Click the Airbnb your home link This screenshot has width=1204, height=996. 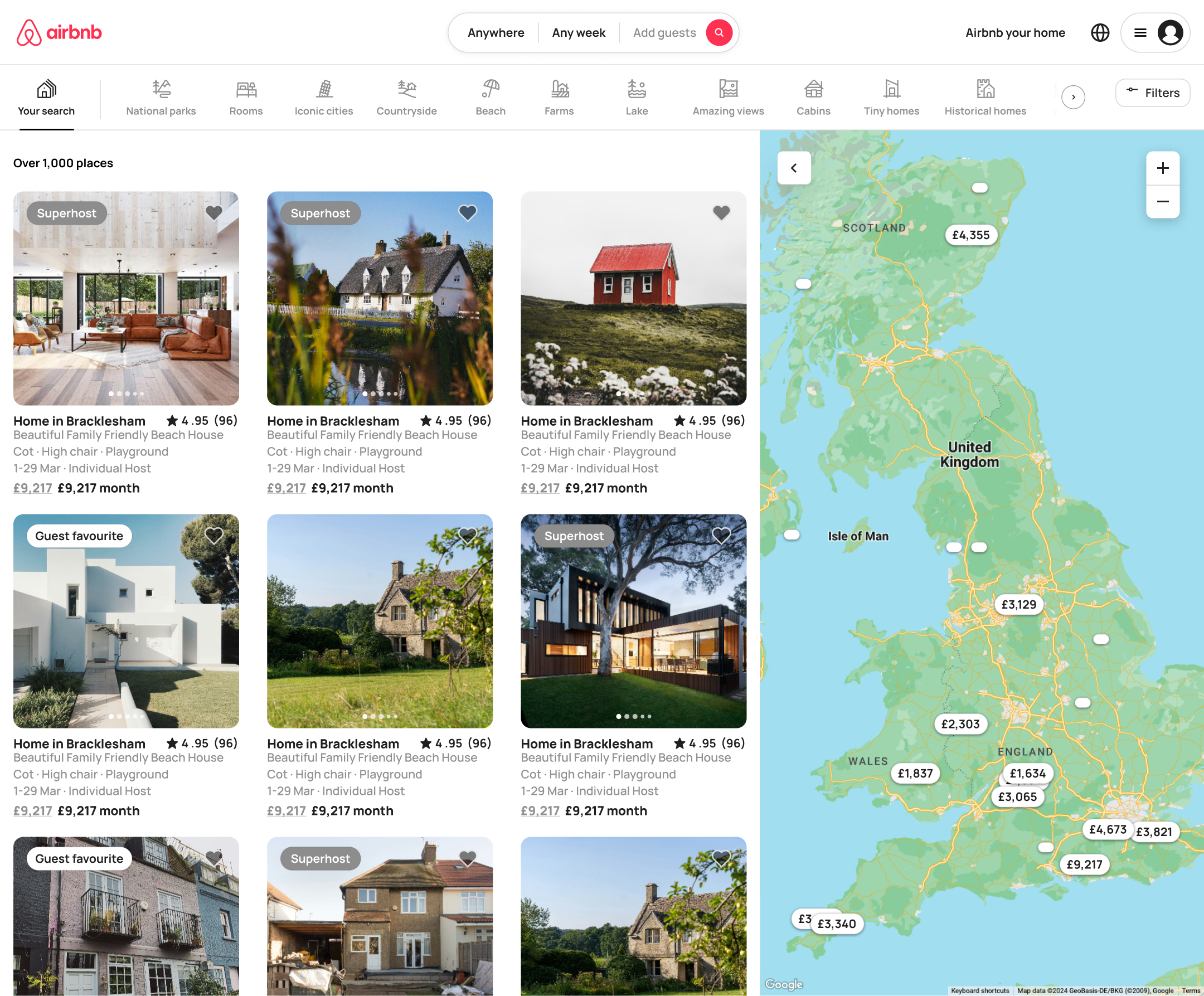(1015, 33)
